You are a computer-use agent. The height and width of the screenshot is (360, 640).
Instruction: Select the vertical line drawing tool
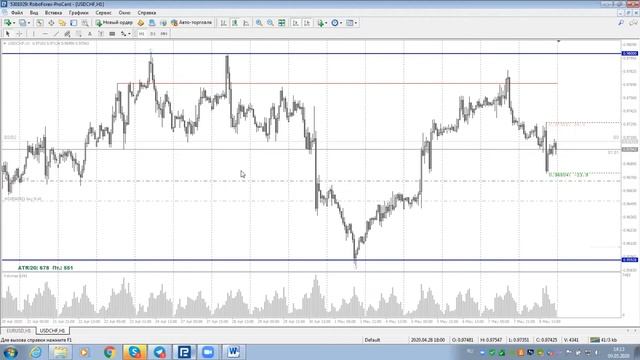33,34
